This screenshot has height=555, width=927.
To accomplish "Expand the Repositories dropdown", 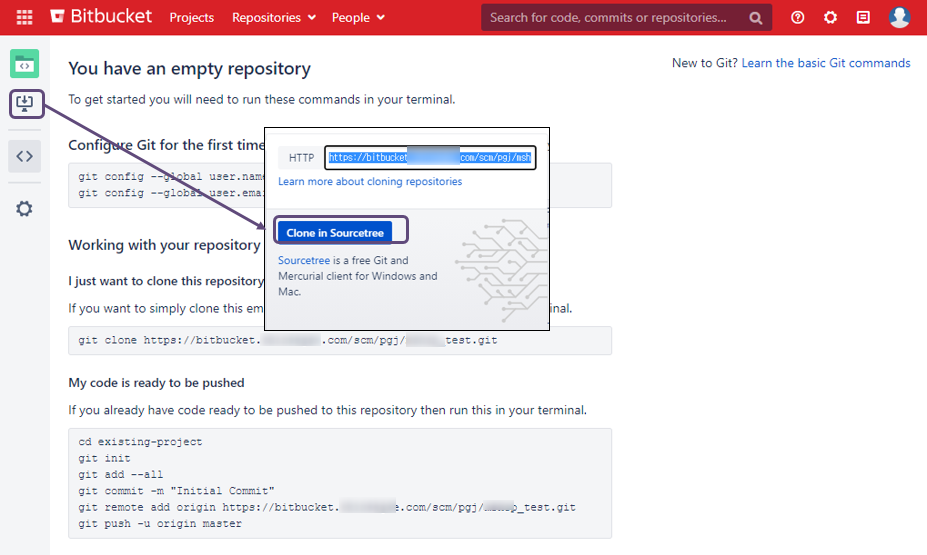I will (274, 18).
